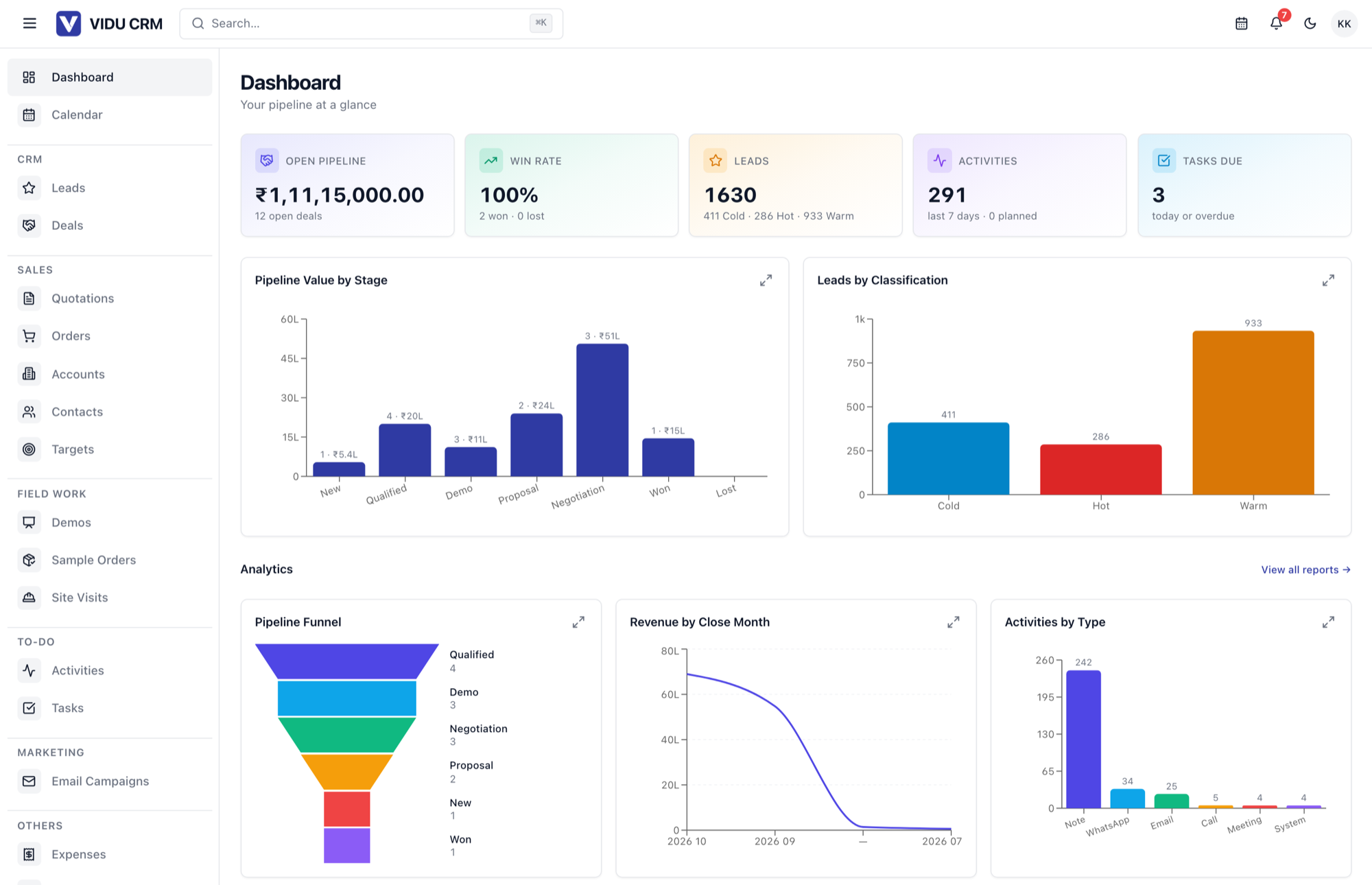
Task: Click 'today or overdue' text
Action: (x=1193, y=216)
